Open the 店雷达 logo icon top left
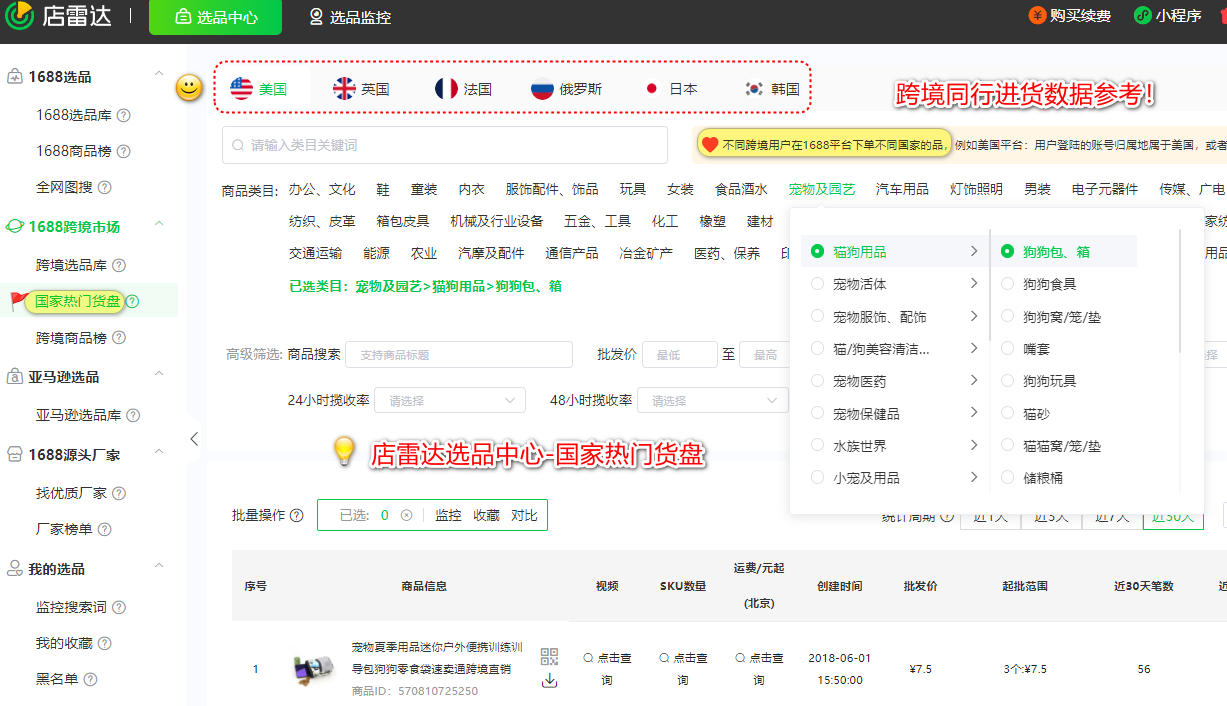 (20, 16)
